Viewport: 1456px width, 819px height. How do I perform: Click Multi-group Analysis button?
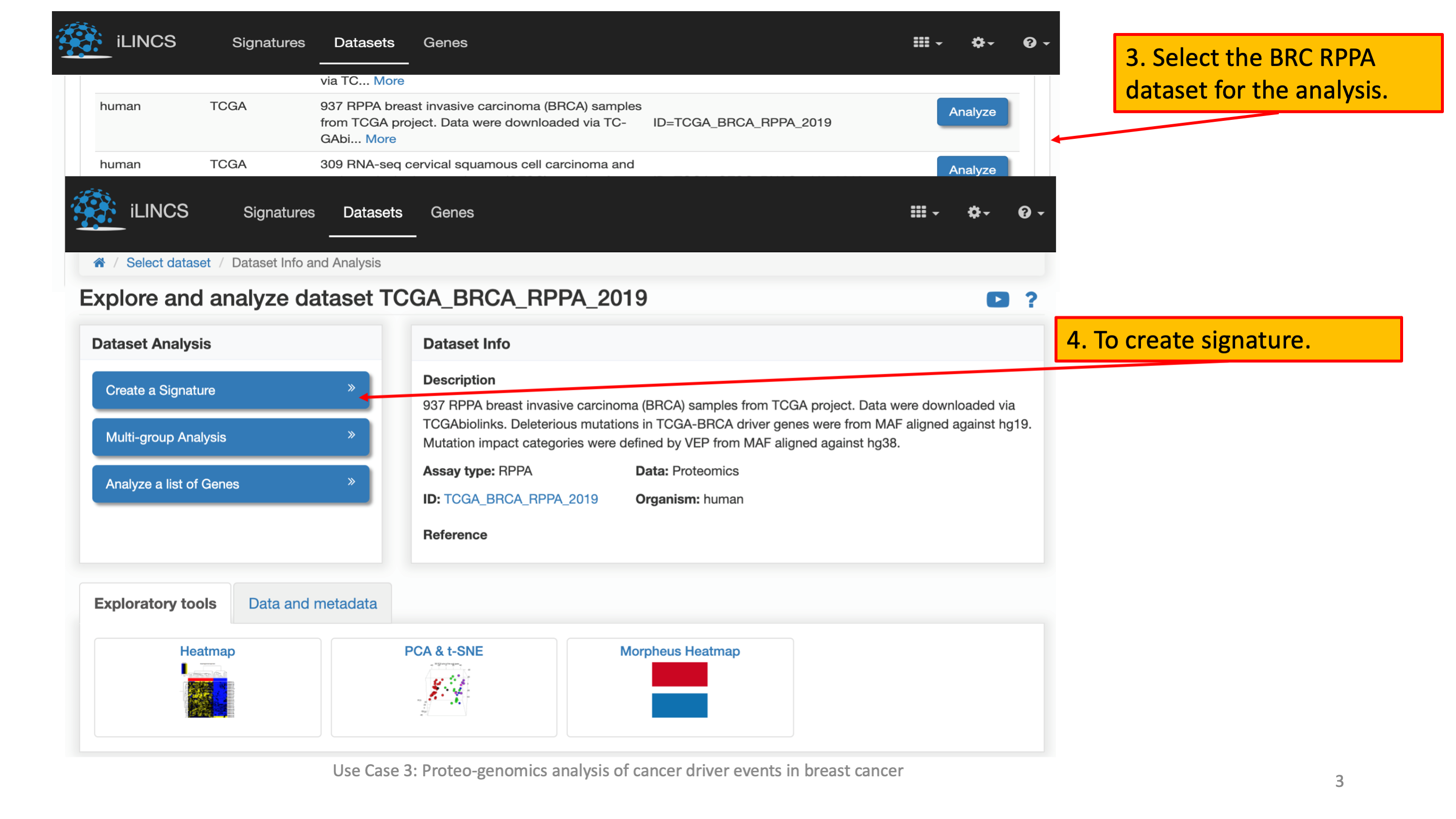pos(230,437)
